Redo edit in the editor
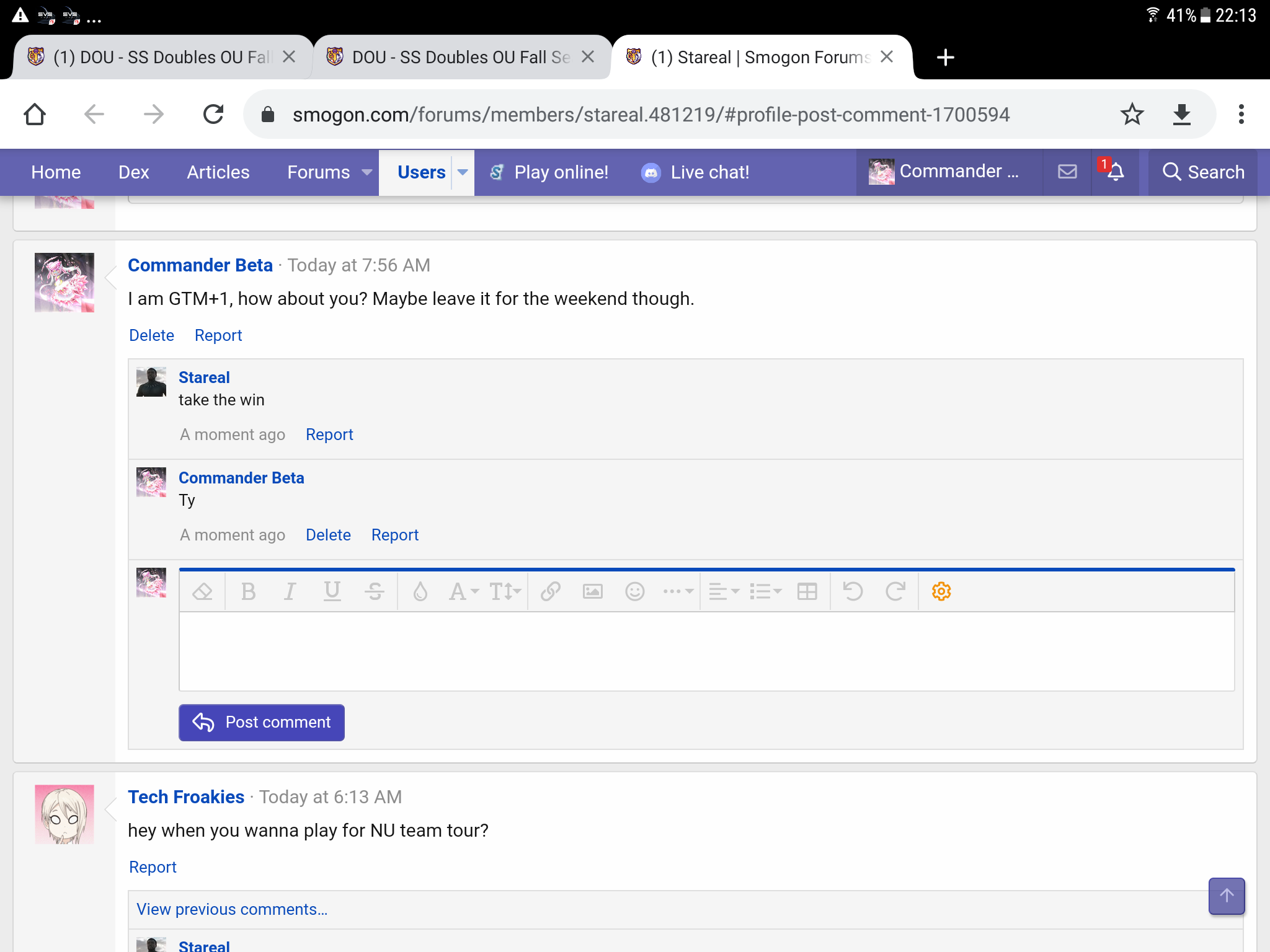The image size is (1270, 952). tap(895, 592)
